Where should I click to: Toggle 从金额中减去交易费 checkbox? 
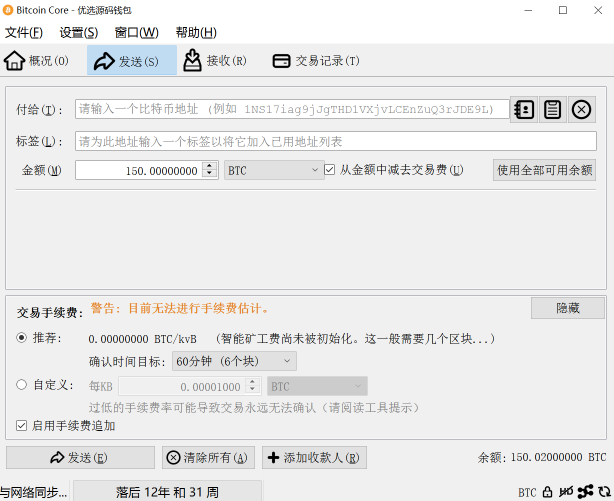coord(330,170)
